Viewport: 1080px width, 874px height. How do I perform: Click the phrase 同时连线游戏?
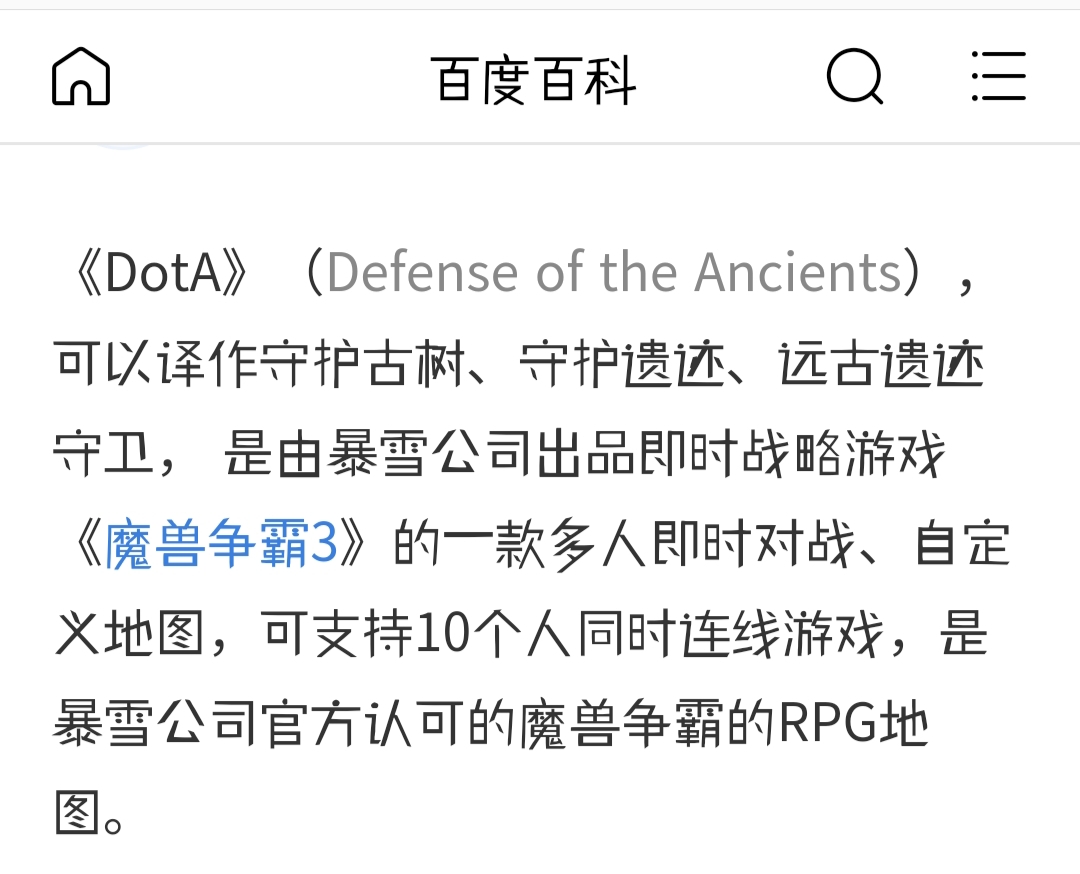[x=730, y=634]
